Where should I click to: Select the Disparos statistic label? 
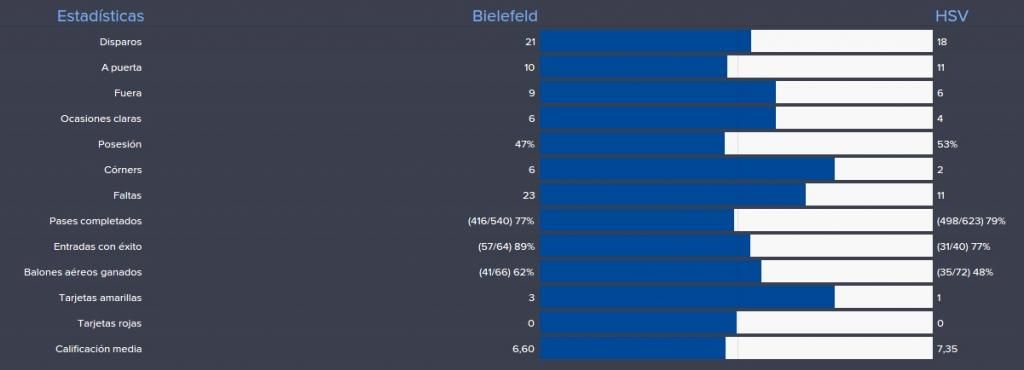coord(120,42)
